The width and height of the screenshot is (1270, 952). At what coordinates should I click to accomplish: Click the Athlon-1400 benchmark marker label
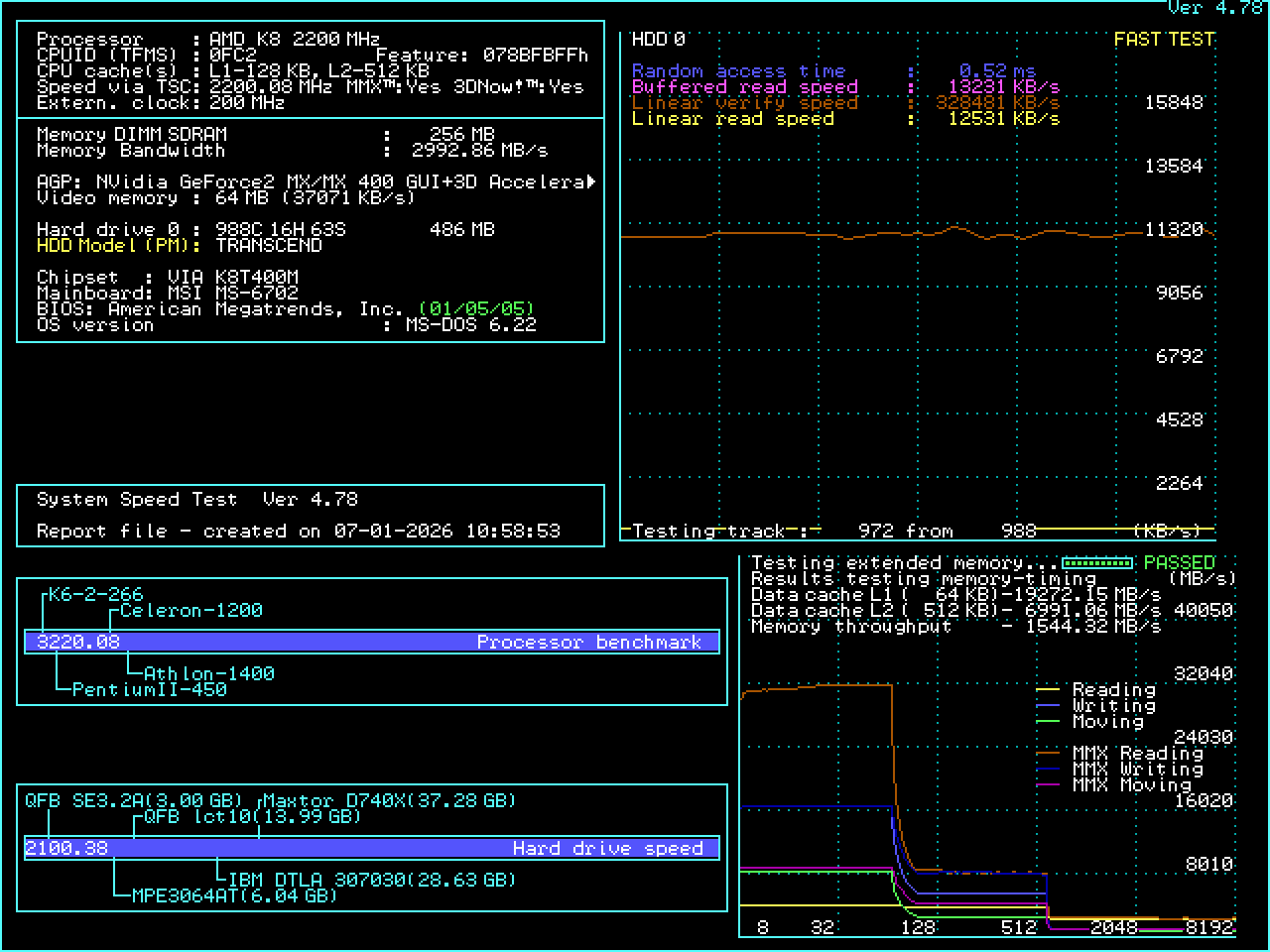click(x=208, y=673)
